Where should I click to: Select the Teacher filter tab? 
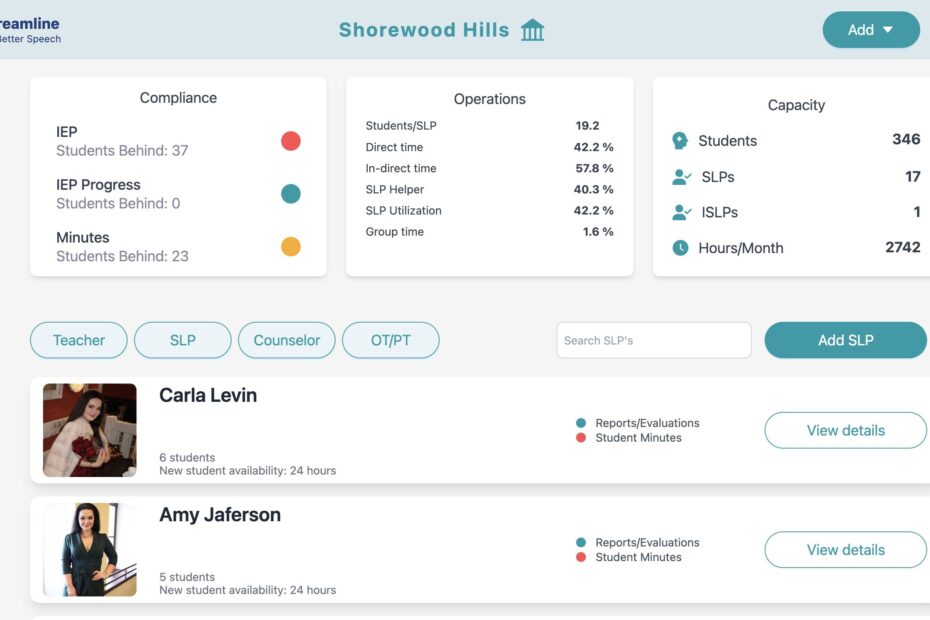79,340
